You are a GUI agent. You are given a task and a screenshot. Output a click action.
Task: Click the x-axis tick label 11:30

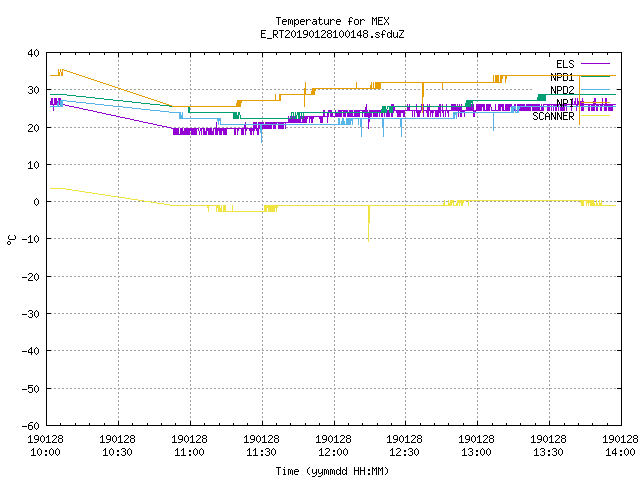(x=261, y=452)
